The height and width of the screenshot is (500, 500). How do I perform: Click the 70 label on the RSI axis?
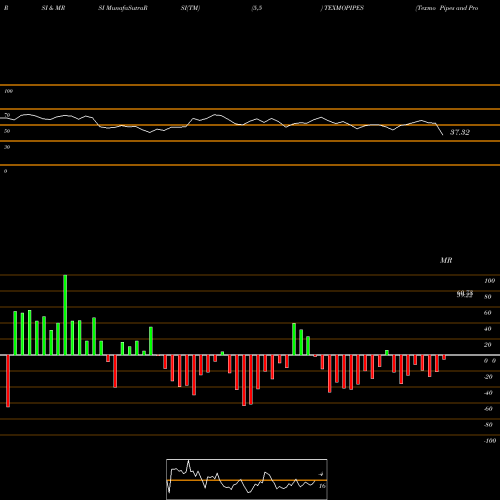pos(7,115)
